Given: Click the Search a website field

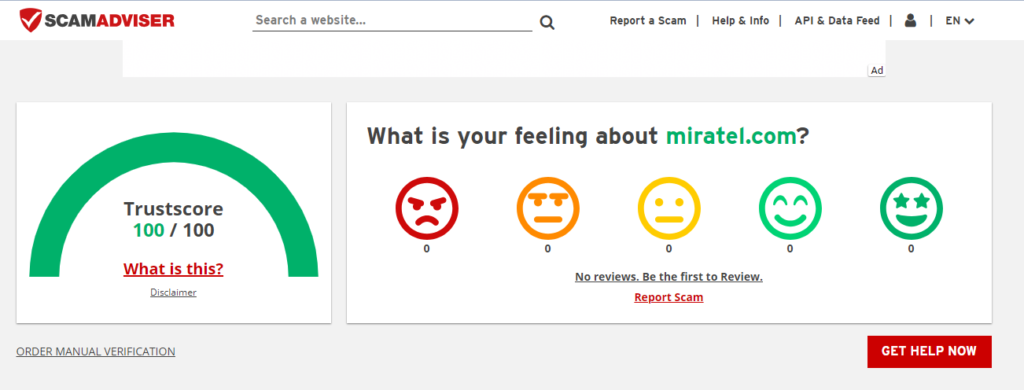Looking at the screenshot, I should pos(392,20).
